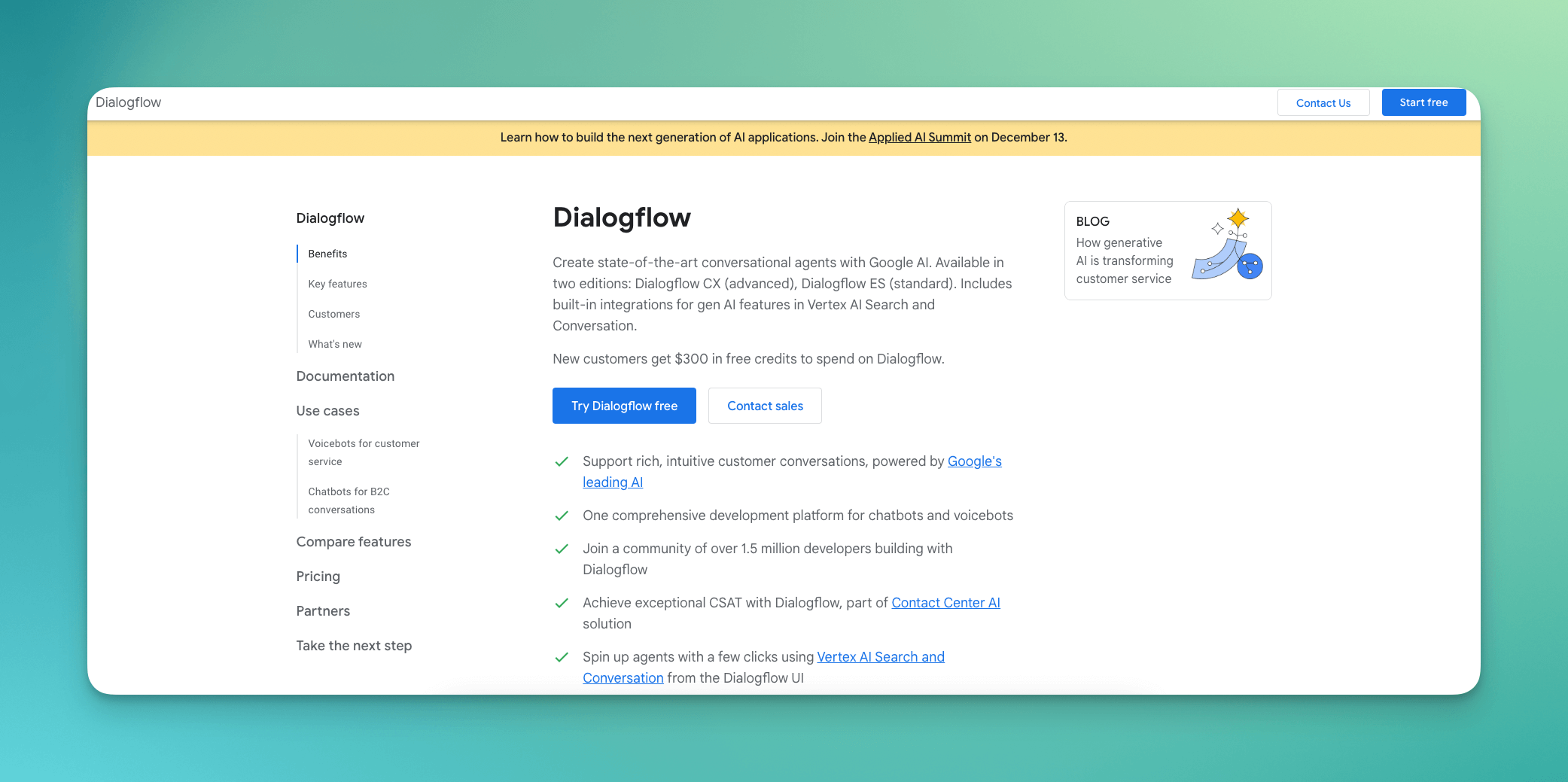Select Chatbots for B2C conversations
Viewport: 1568px width, 782px height.
349,501
